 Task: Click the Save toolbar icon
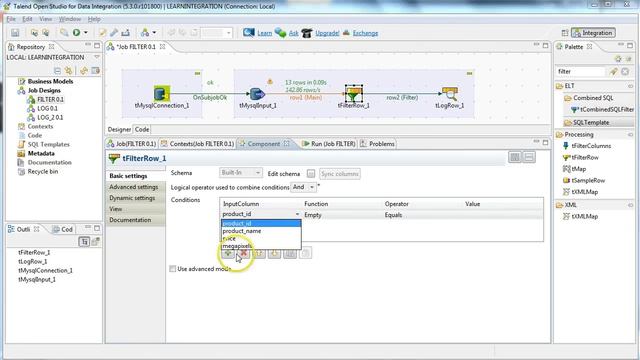15,33
